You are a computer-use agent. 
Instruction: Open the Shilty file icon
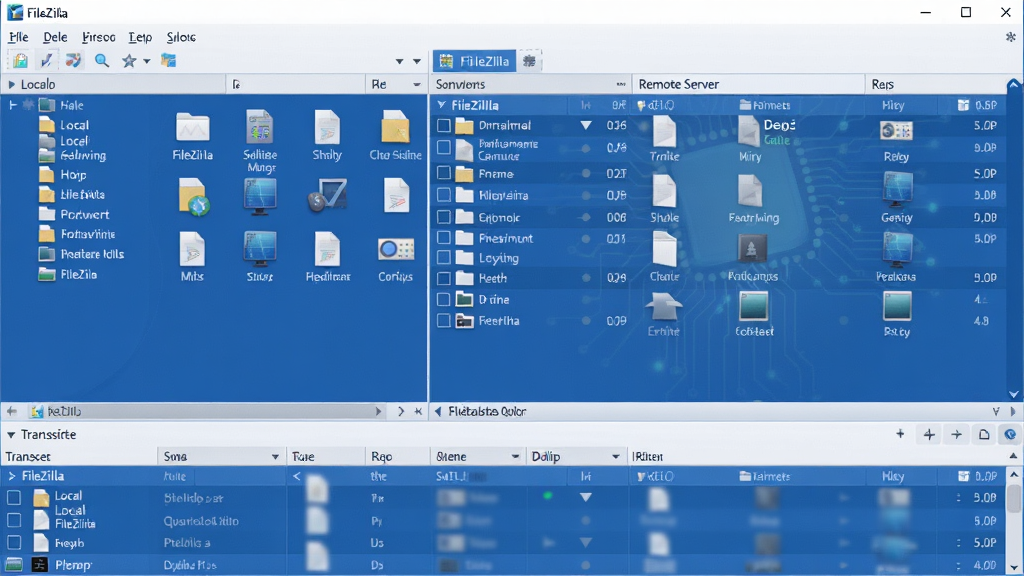pos(327,135)
